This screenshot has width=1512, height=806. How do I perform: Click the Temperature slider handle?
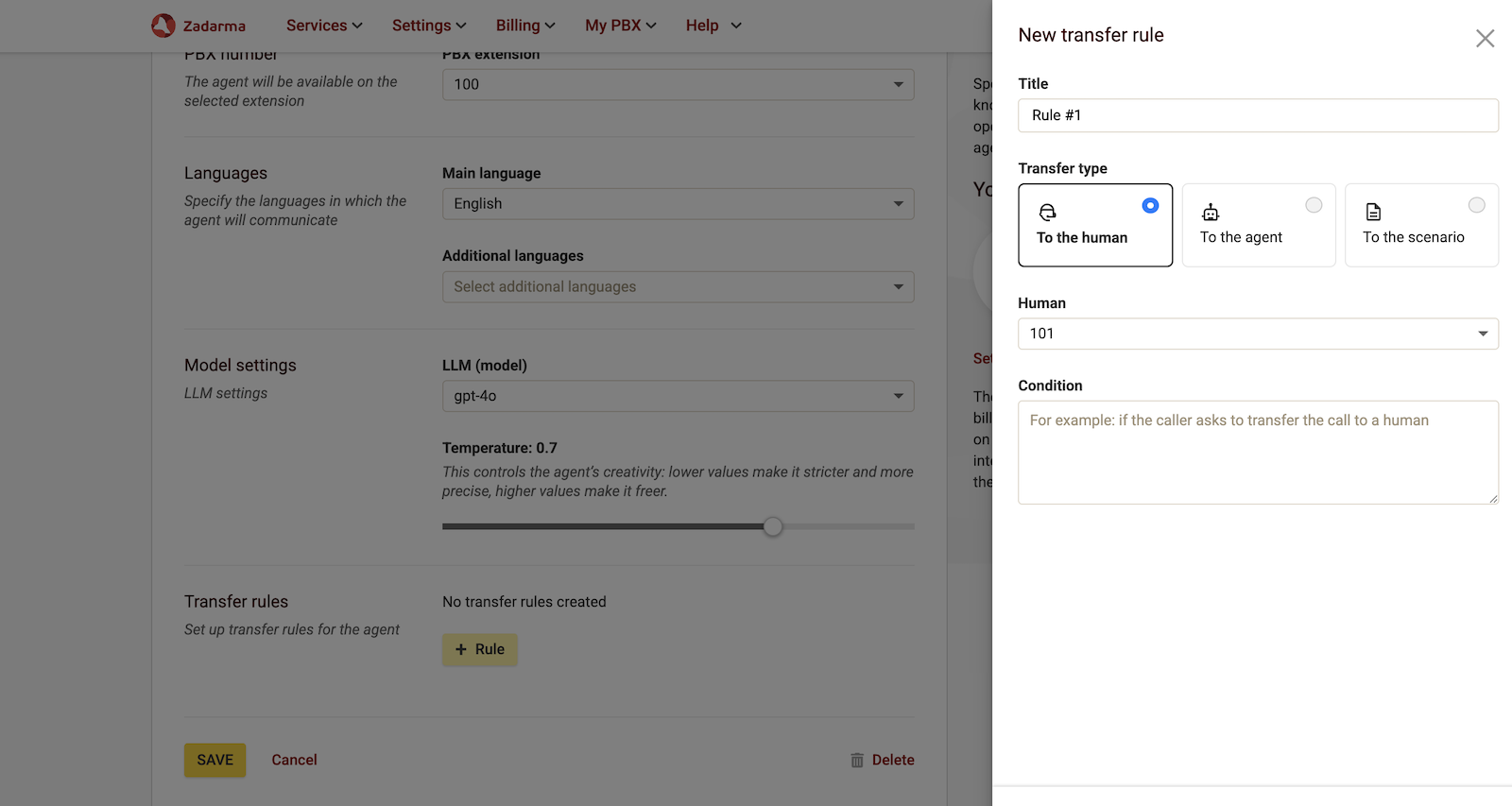pyautogui.click(x=773, y=526)
